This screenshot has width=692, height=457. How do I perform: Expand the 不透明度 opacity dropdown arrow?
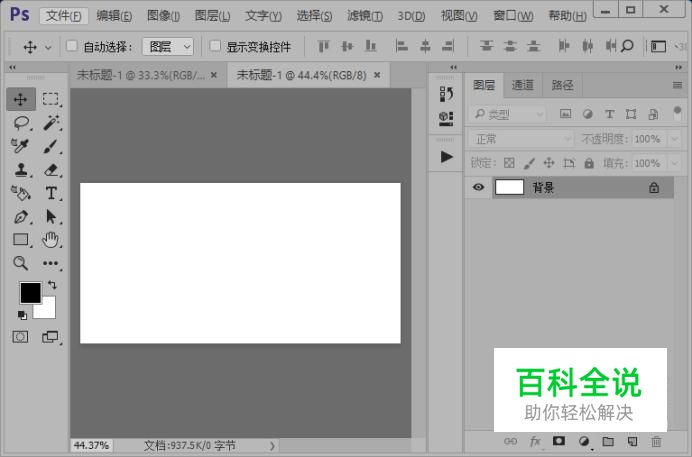coord(675,139)
